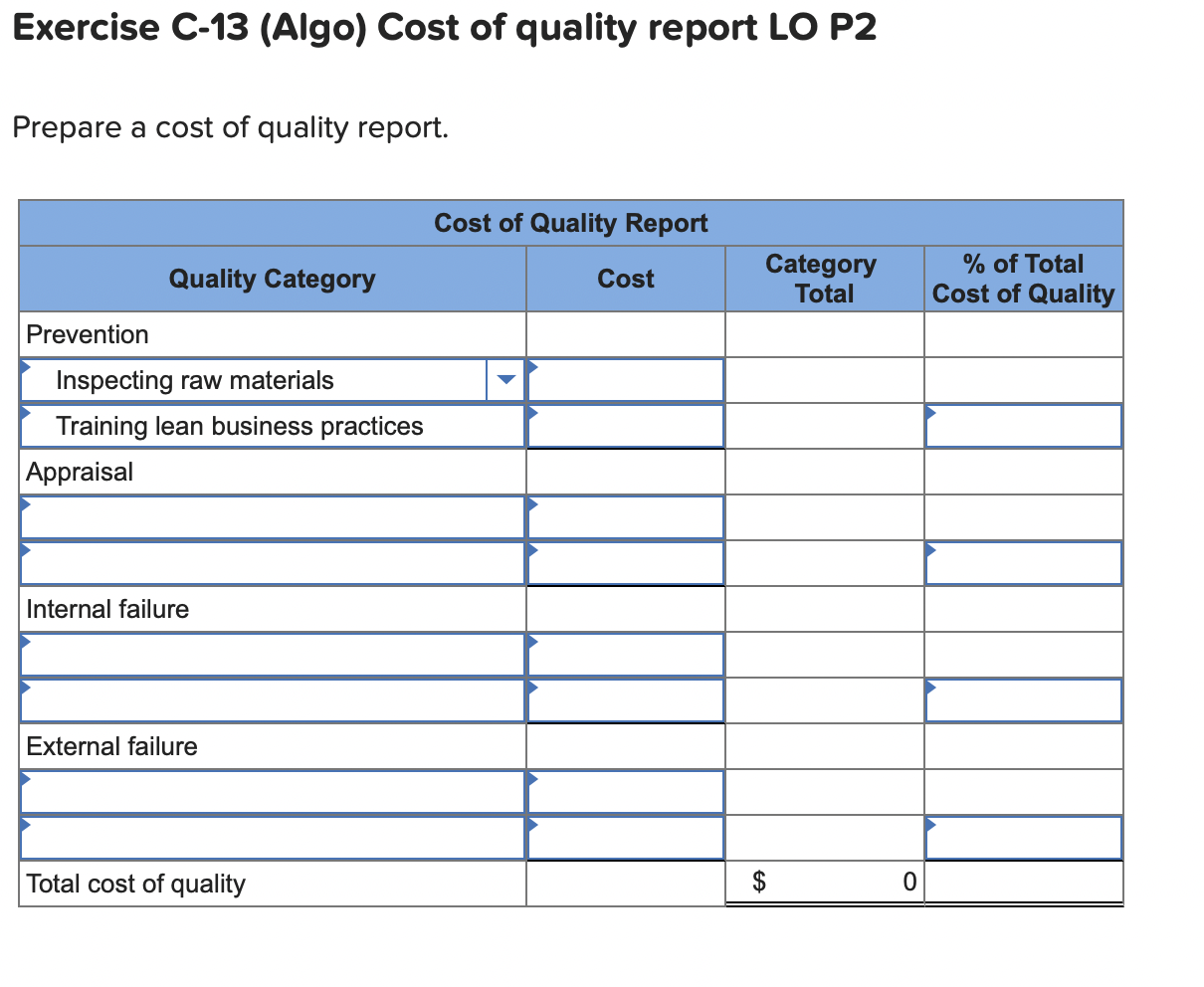Viewport: 1204px width, 987px height.
Task: Click the Appraisal percent of total field
Action: [x=1023, y=562]
